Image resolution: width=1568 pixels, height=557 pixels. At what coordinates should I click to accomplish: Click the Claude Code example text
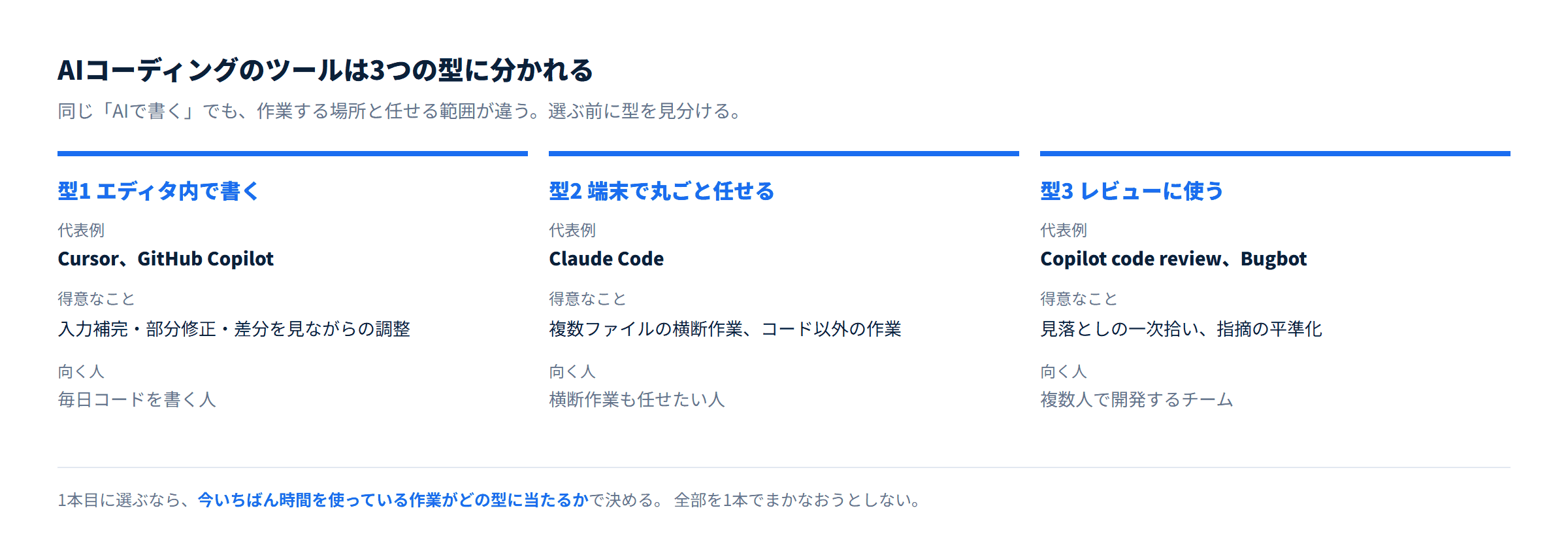coord(606,259)
